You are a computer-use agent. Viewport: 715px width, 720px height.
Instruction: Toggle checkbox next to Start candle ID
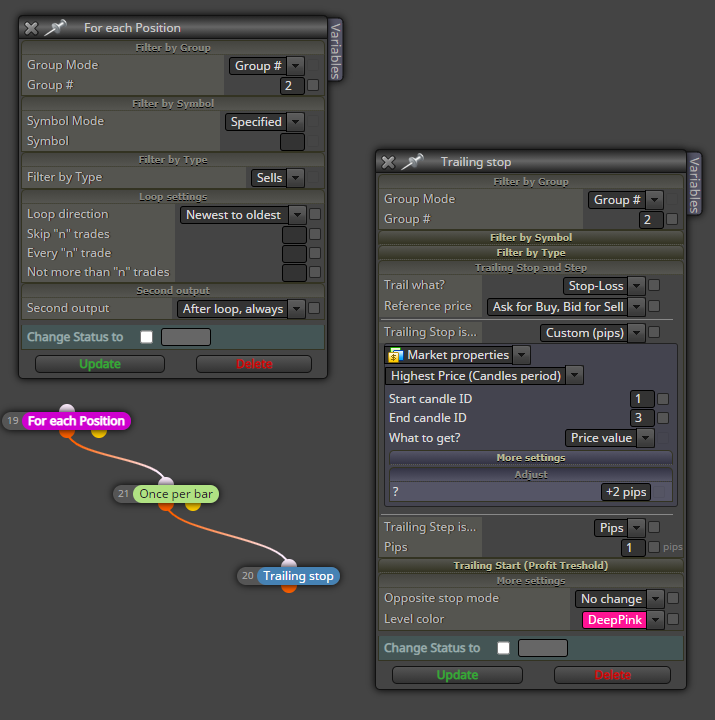point(663,399)
